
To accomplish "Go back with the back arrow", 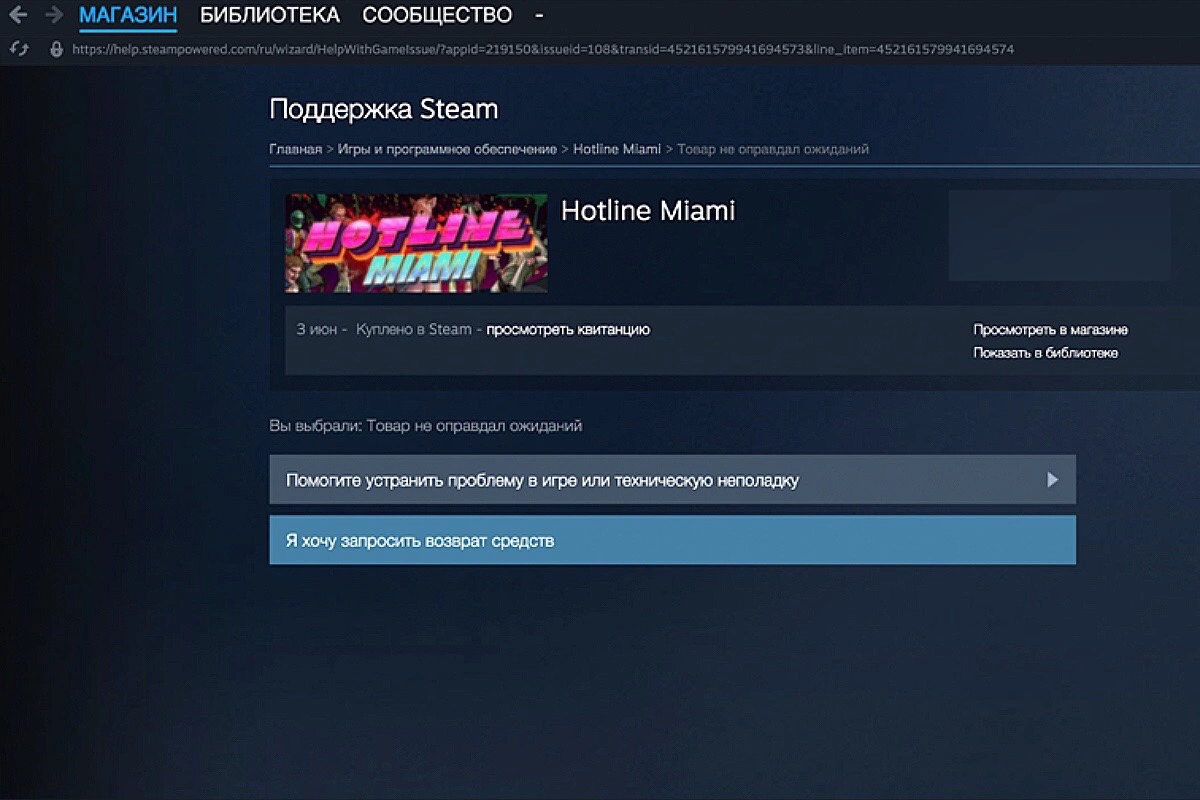I will pos(18,15).
